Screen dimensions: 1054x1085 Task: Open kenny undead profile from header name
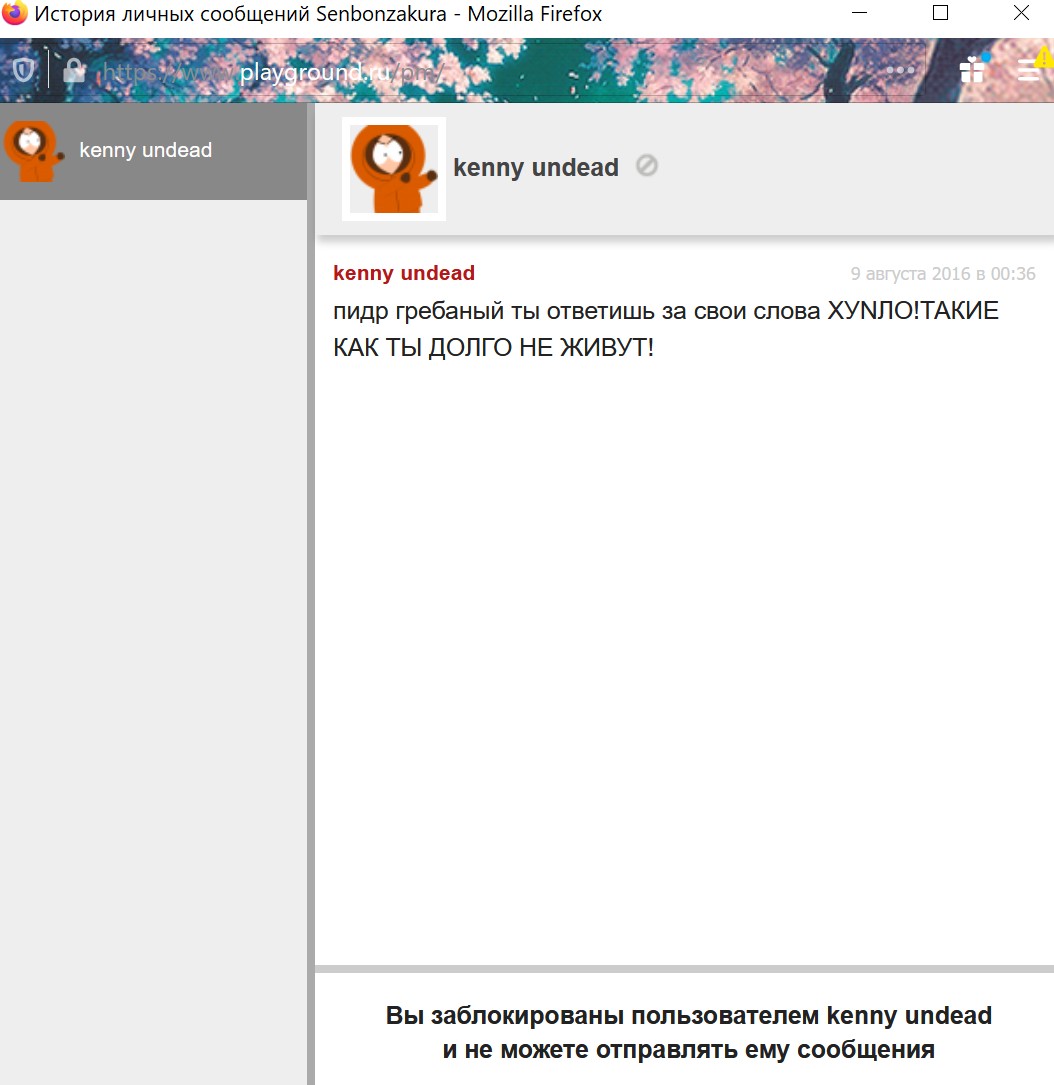[x=536, y=168]
